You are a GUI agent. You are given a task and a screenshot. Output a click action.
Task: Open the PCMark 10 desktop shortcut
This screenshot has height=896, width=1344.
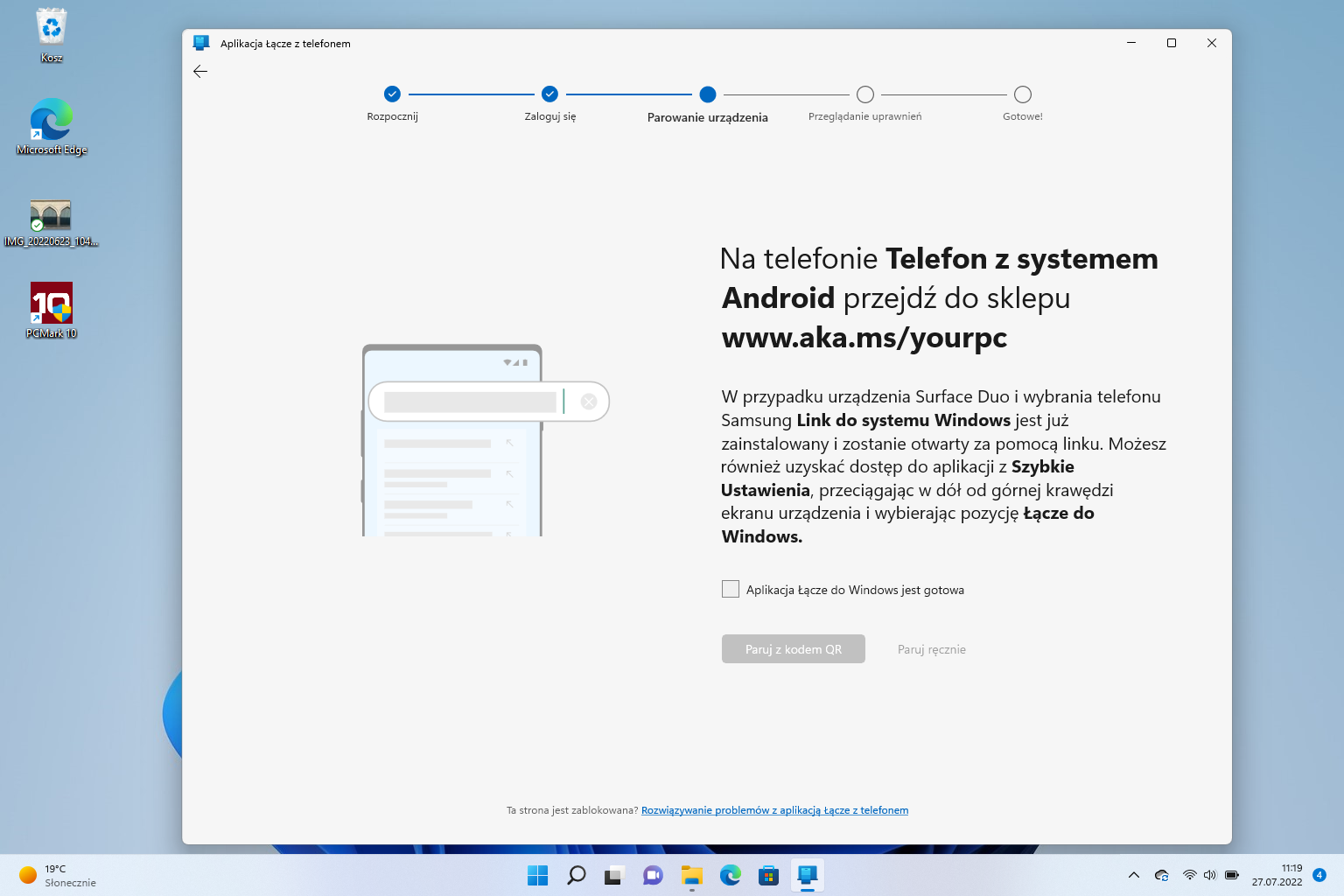pos(52,304)
